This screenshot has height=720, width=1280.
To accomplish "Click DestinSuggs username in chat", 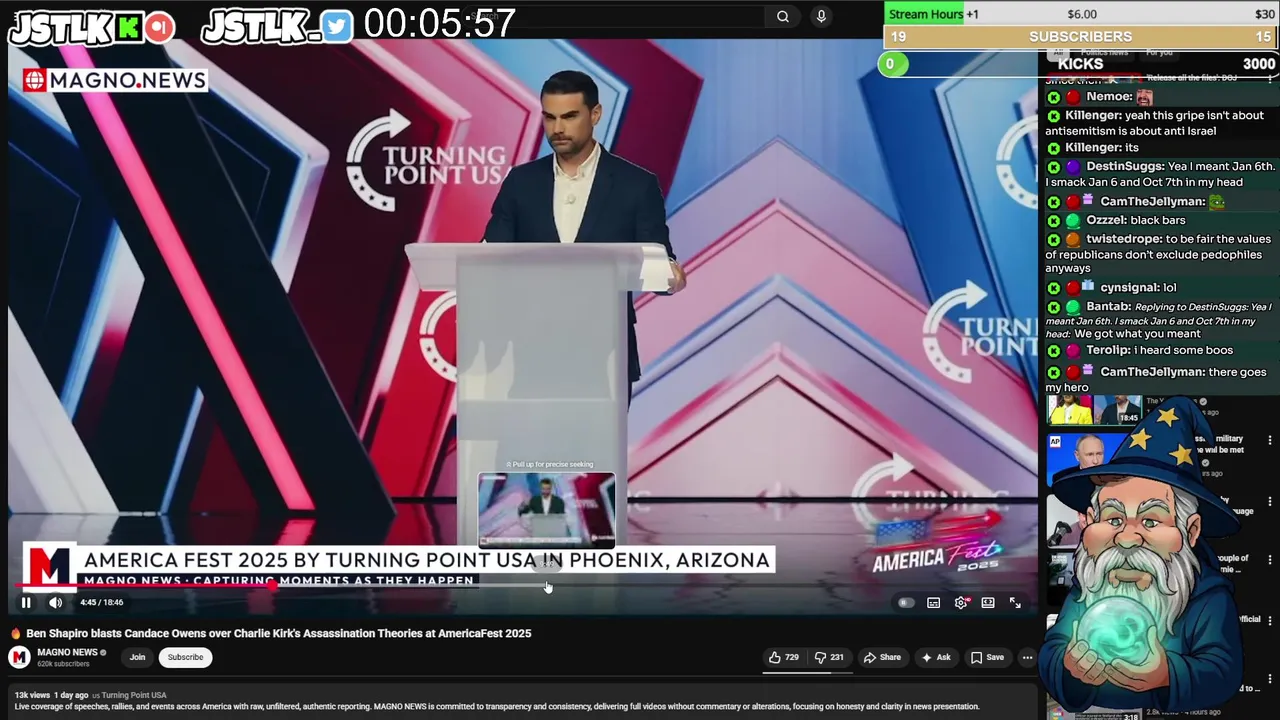I will 1125,166.
